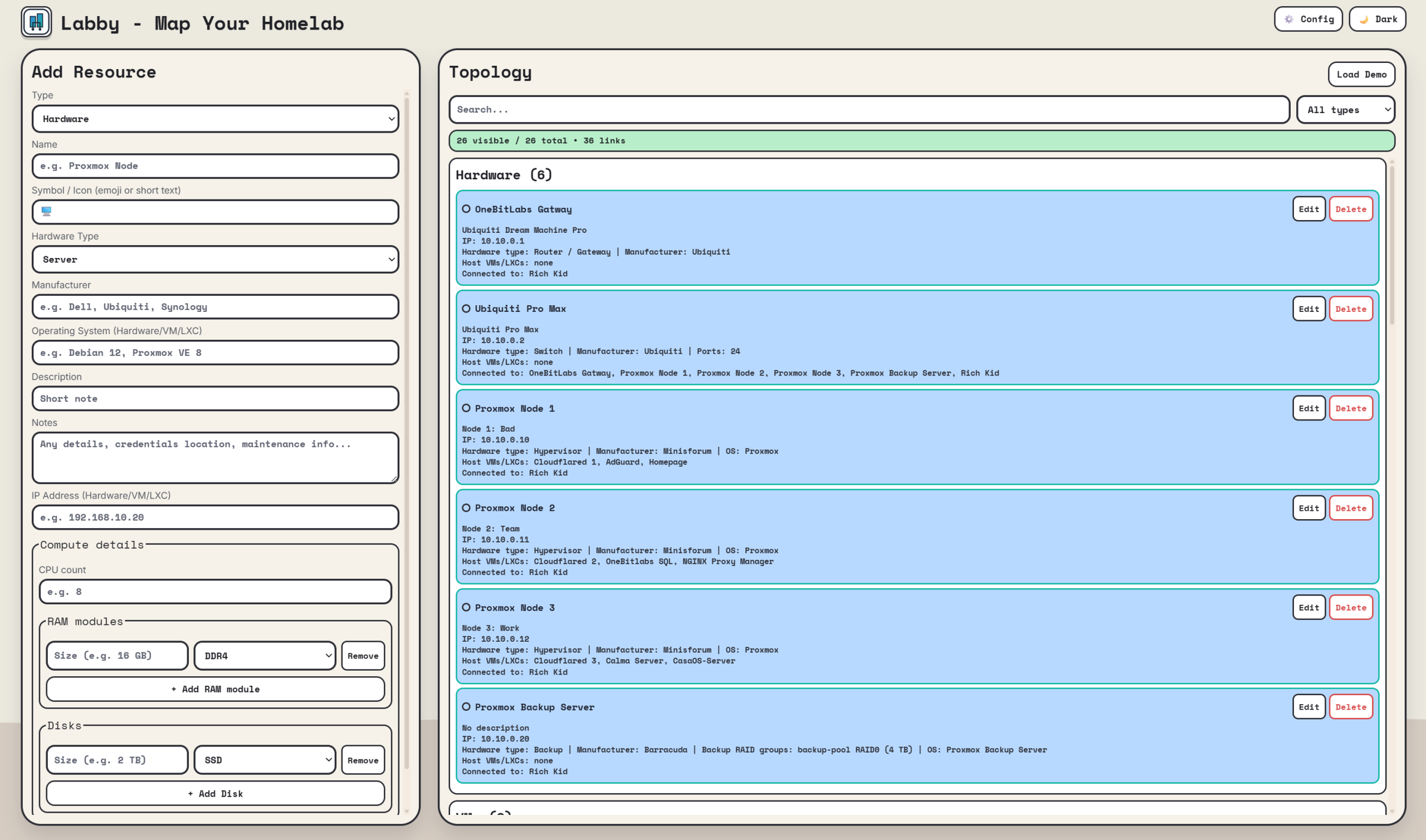
Task: Click the circle marker beside Proxmox Node 1
Action: pyautogui.click(x=466, y=408)
